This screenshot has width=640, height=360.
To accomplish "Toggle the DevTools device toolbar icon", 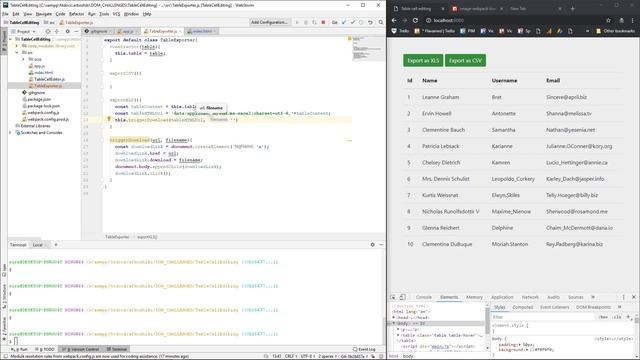I will 402,297.
